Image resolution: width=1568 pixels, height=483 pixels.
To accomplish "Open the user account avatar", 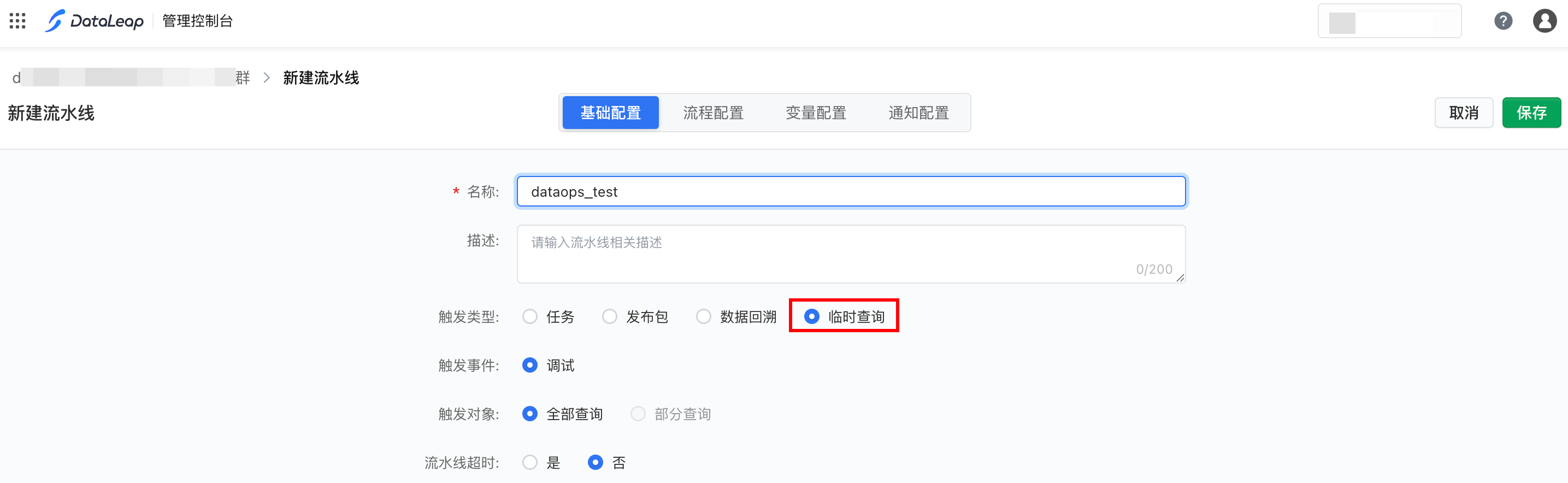I will click(x=1545, y=21).
